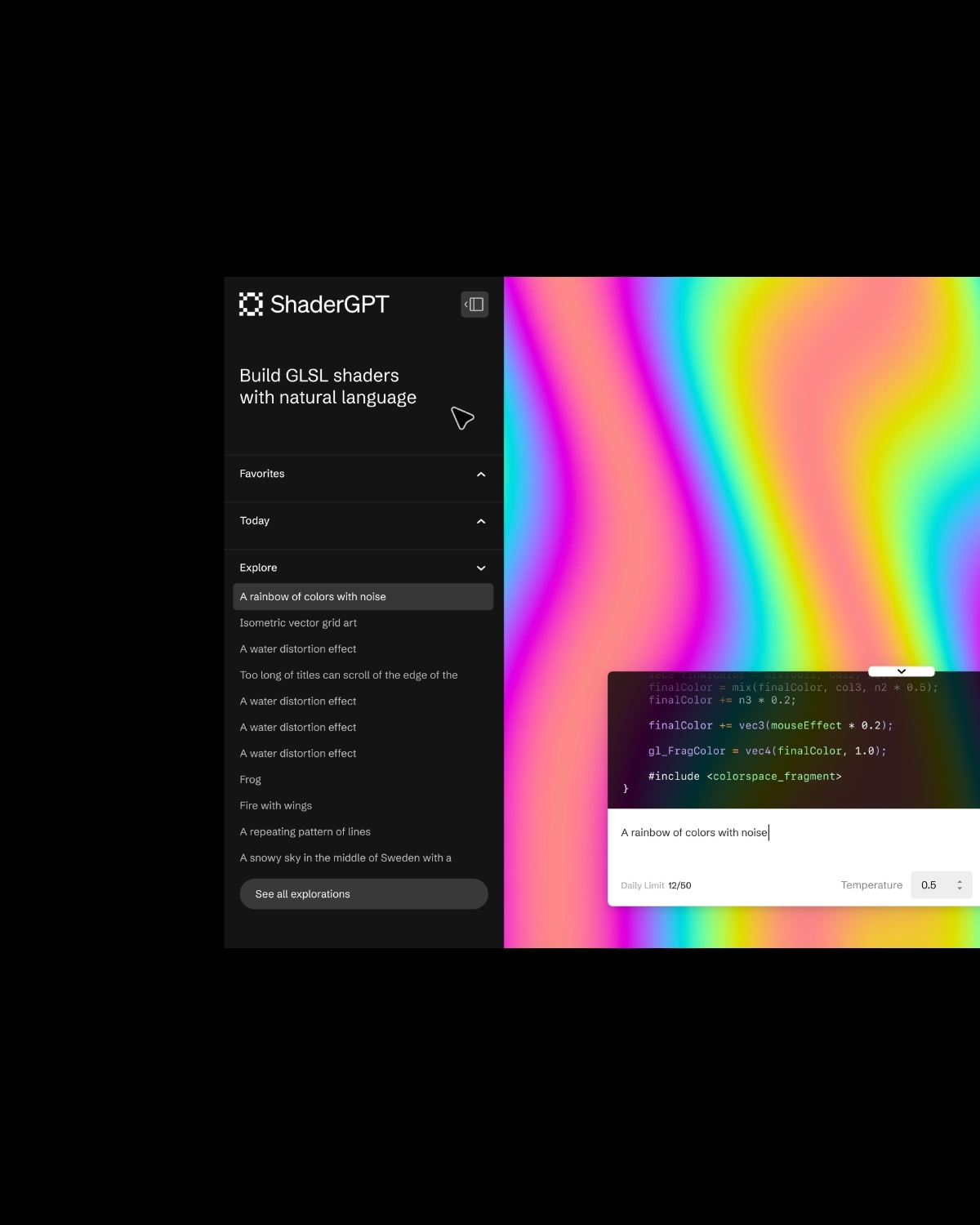Select the 'Frog' exploration

click(x=250, y=779)
